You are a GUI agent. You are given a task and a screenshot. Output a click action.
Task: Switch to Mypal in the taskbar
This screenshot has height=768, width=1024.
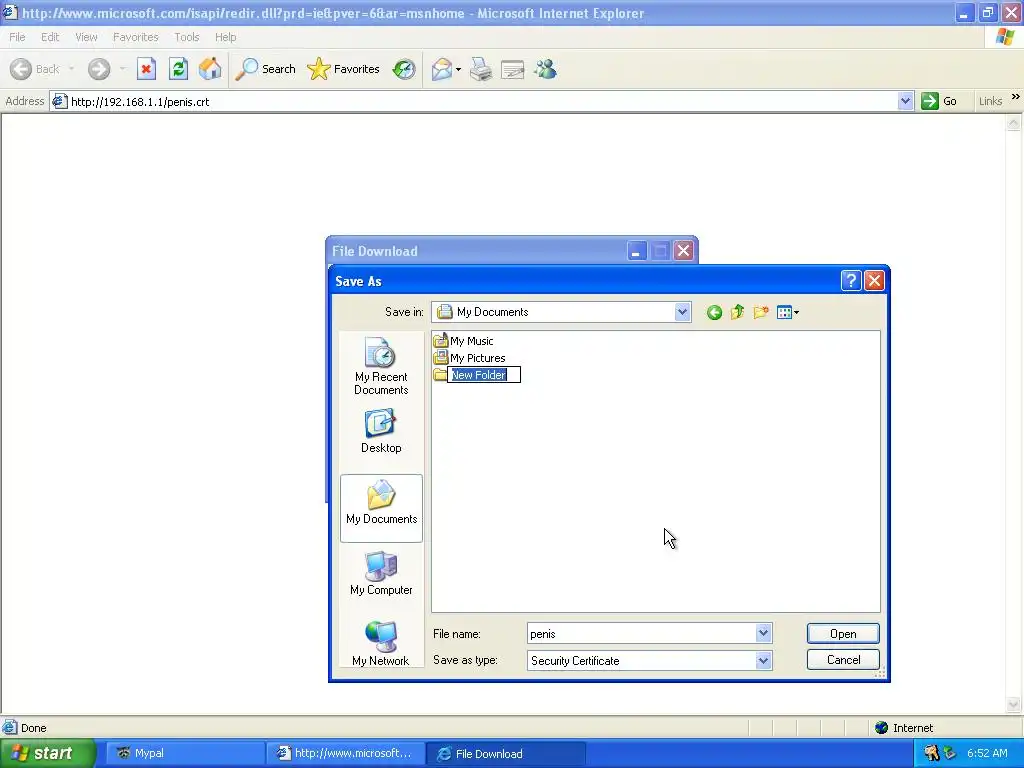184,753
